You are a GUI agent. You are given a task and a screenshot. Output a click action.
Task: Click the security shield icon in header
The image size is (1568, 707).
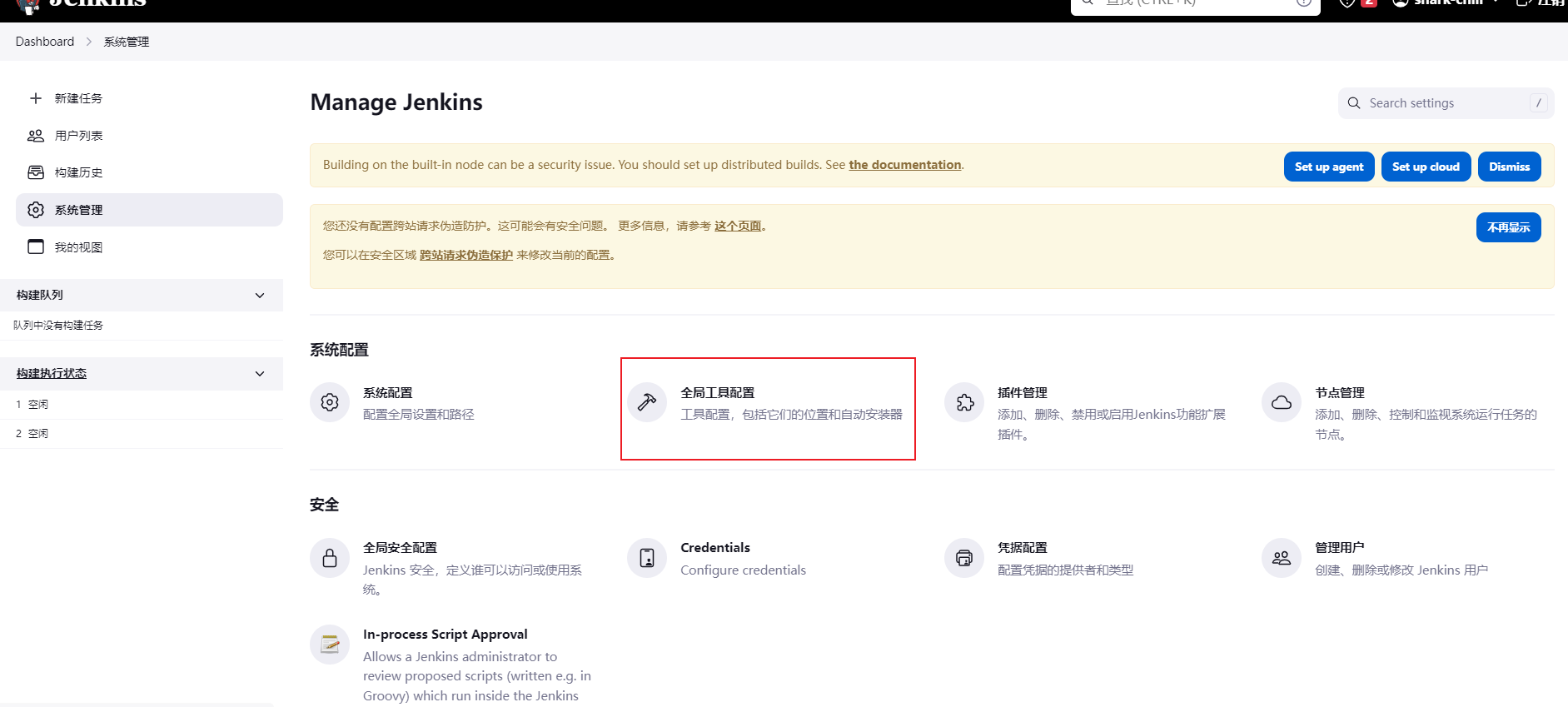point(1346,2)
